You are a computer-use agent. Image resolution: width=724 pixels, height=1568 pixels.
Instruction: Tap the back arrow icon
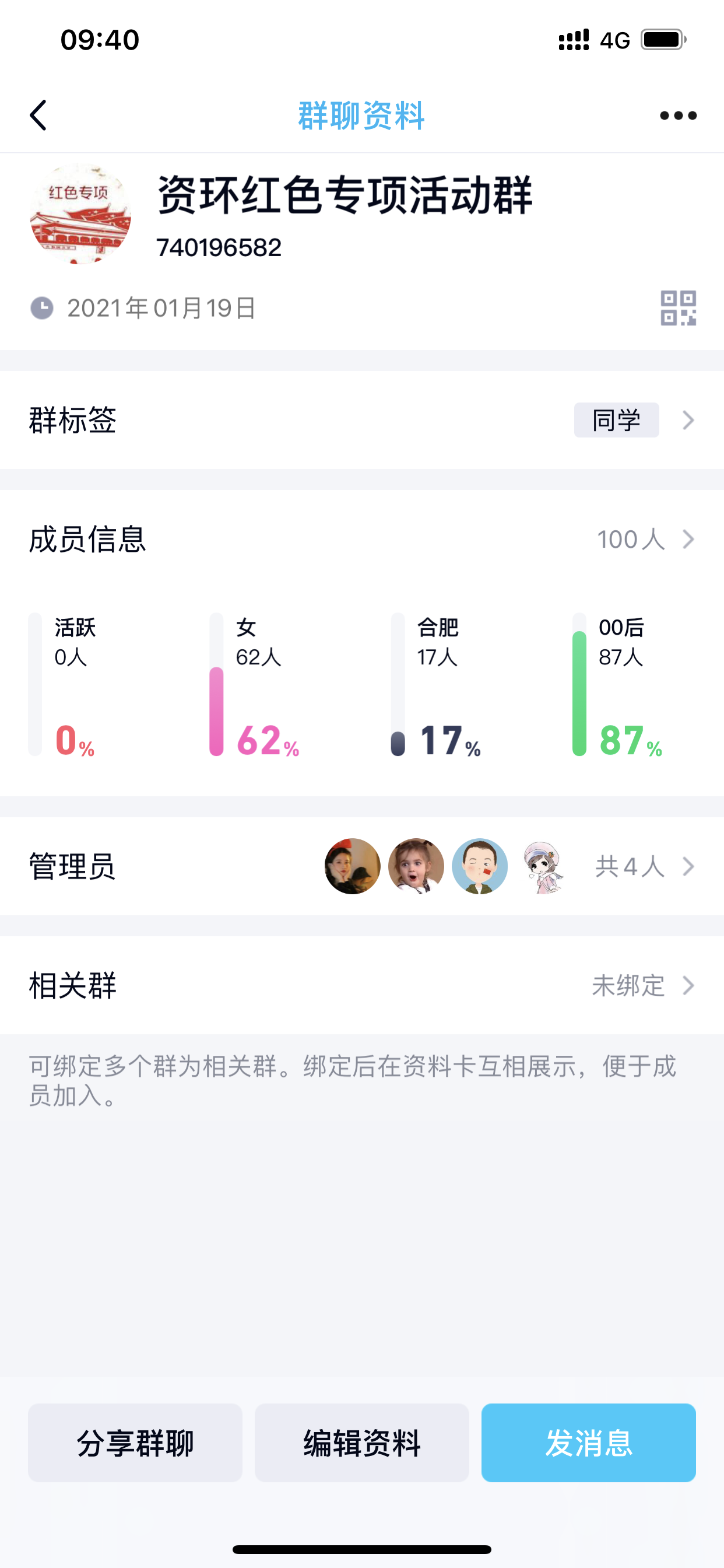coord(38,115)
